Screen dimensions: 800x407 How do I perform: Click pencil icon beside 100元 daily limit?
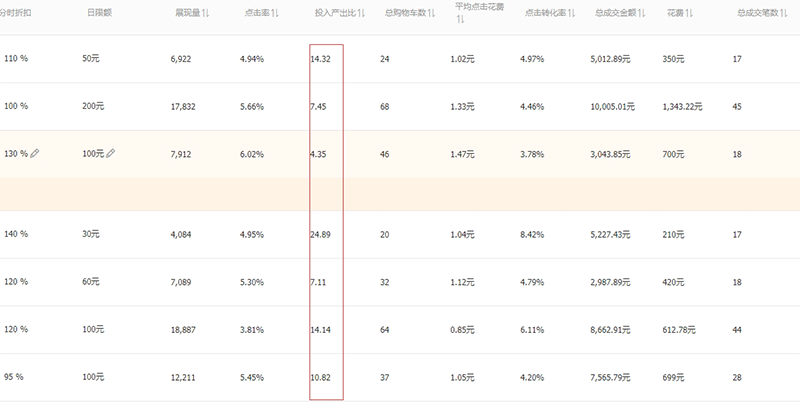111,153
